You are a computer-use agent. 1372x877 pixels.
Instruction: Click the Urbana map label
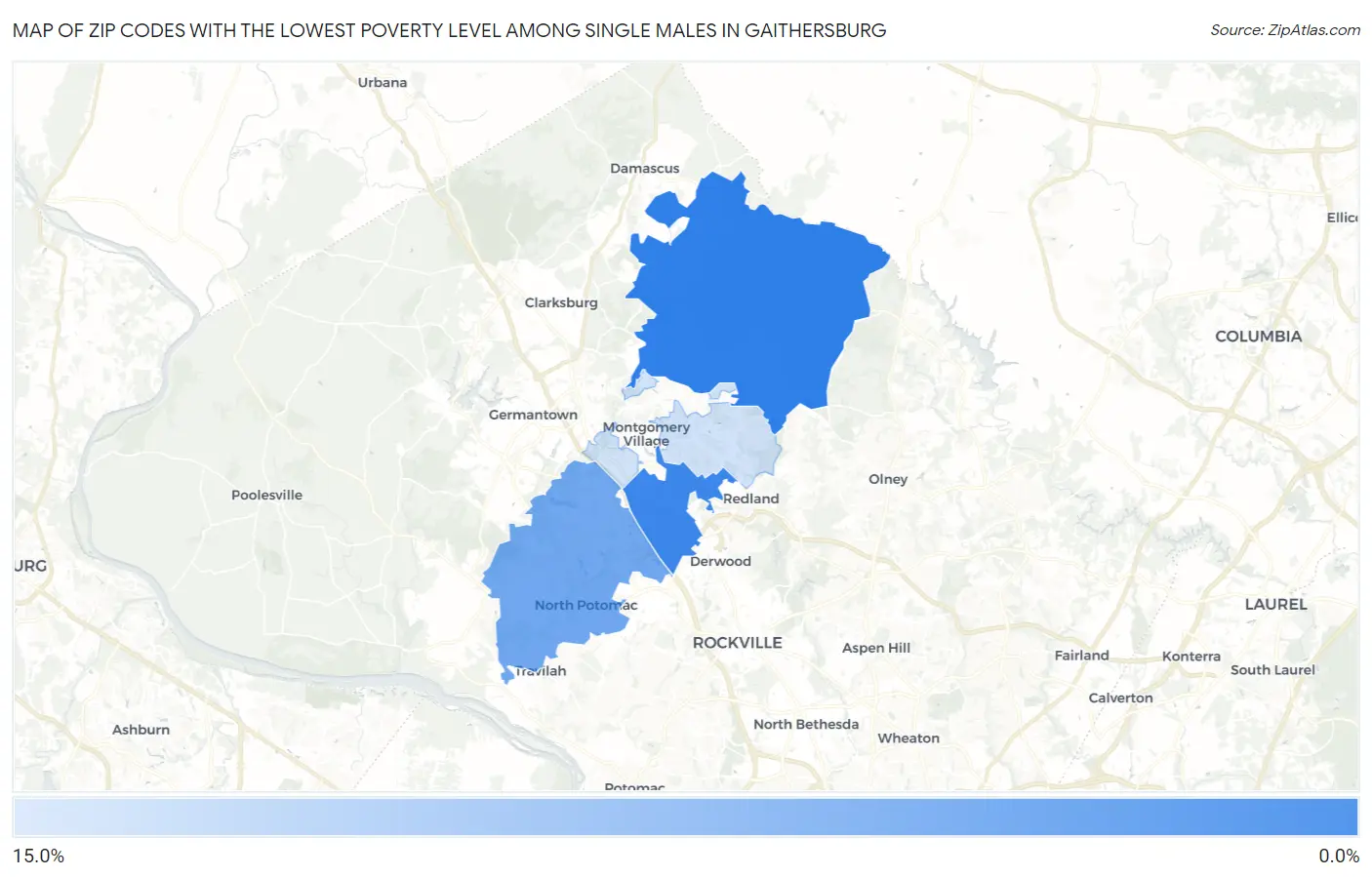coord(383,82)
